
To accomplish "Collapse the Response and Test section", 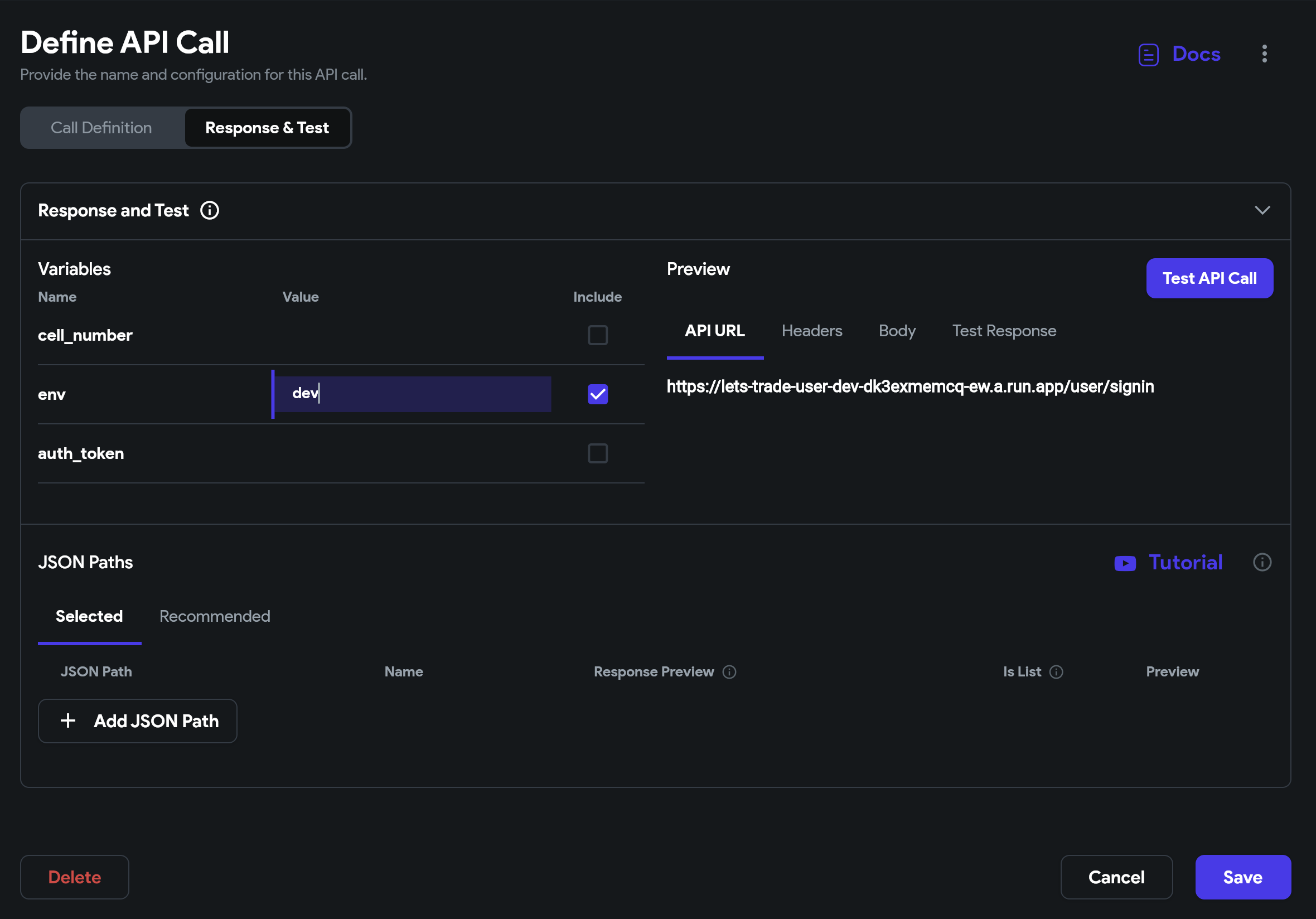I will pos(1263,210).
